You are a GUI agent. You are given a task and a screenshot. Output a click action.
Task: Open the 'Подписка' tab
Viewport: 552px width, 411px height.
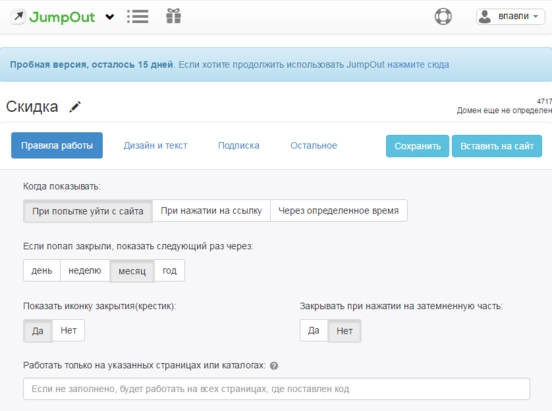pyautogui.click(x=239, y=145)
